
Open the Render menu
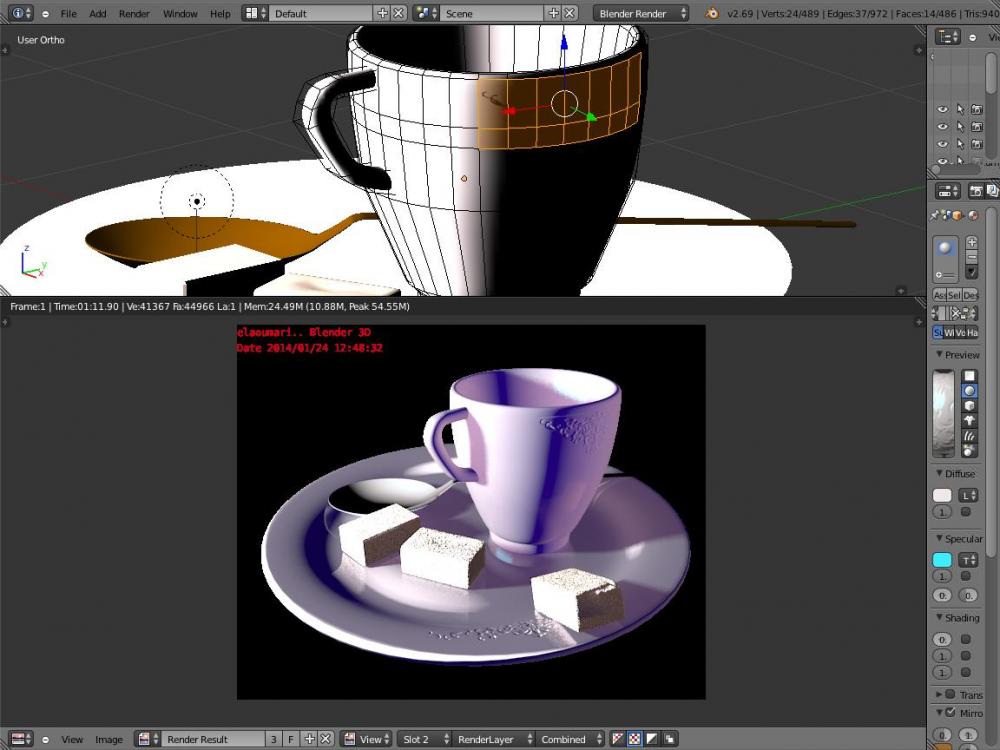click(x=134, y=14)
